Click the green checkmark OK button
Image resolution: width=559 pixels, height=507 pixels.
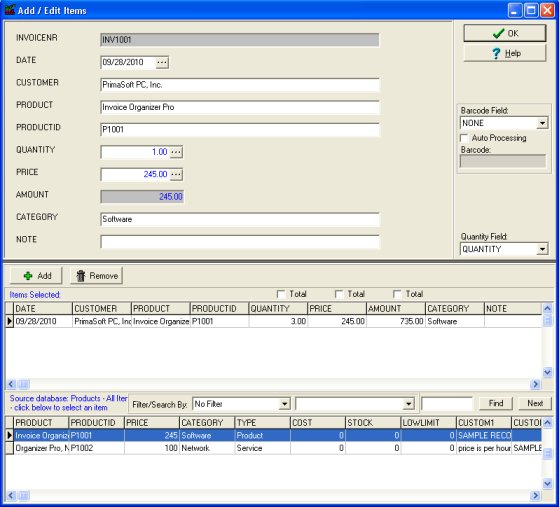click(504, 33)
